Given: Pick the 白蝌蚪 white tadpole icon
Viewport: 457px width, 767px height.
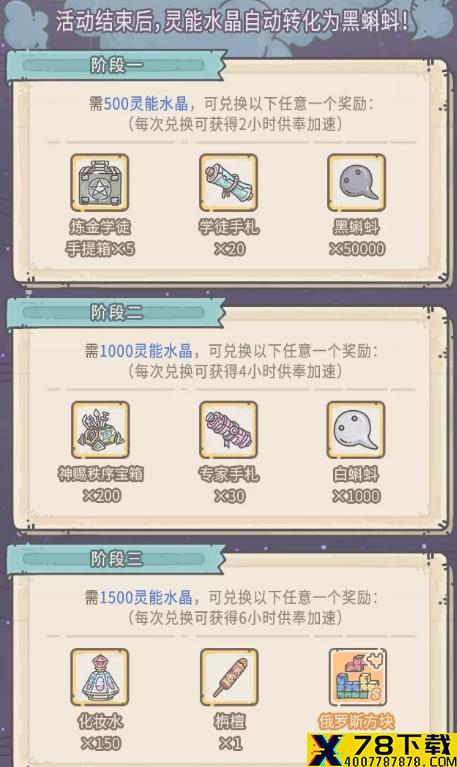Looking at the screenshot, I should [x=356, y=430].
